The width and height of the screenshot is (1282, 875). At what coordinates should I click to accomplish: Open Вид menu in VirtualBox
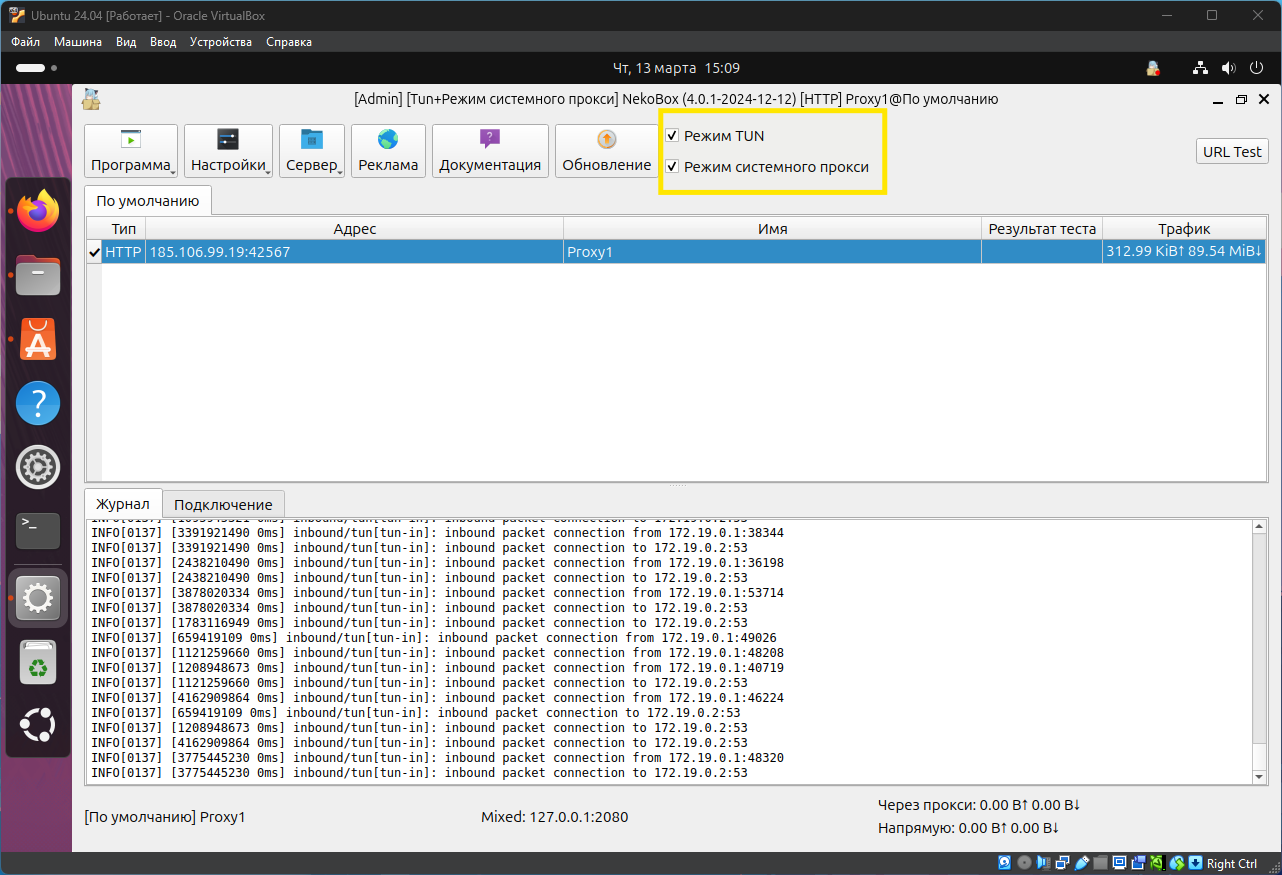tap(126, 42)
